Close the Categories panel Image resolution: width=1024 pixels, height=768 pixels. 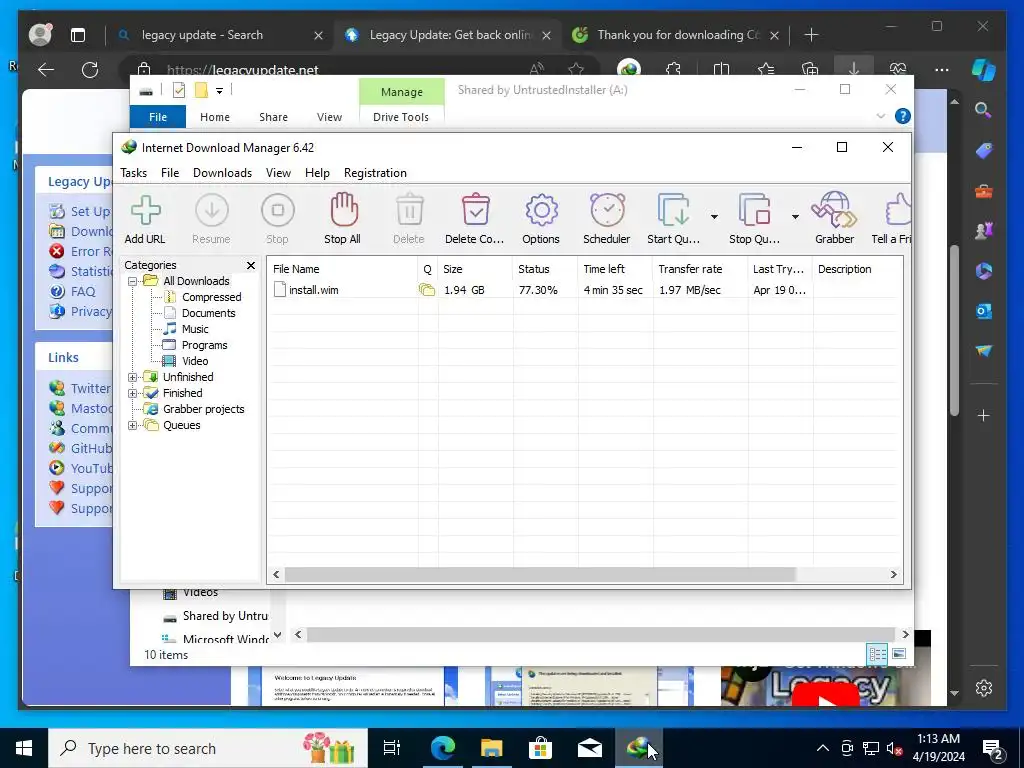(251, 265)
